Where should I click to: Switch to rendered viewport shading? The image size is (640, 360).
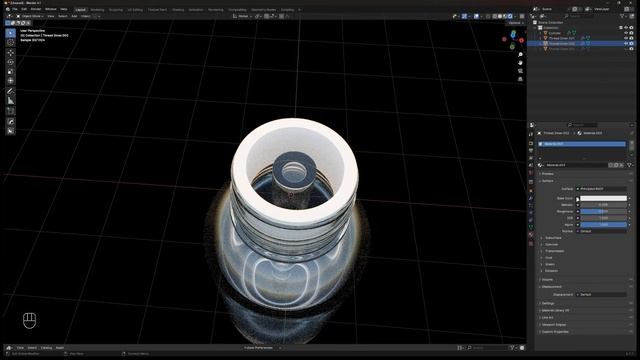510,16
